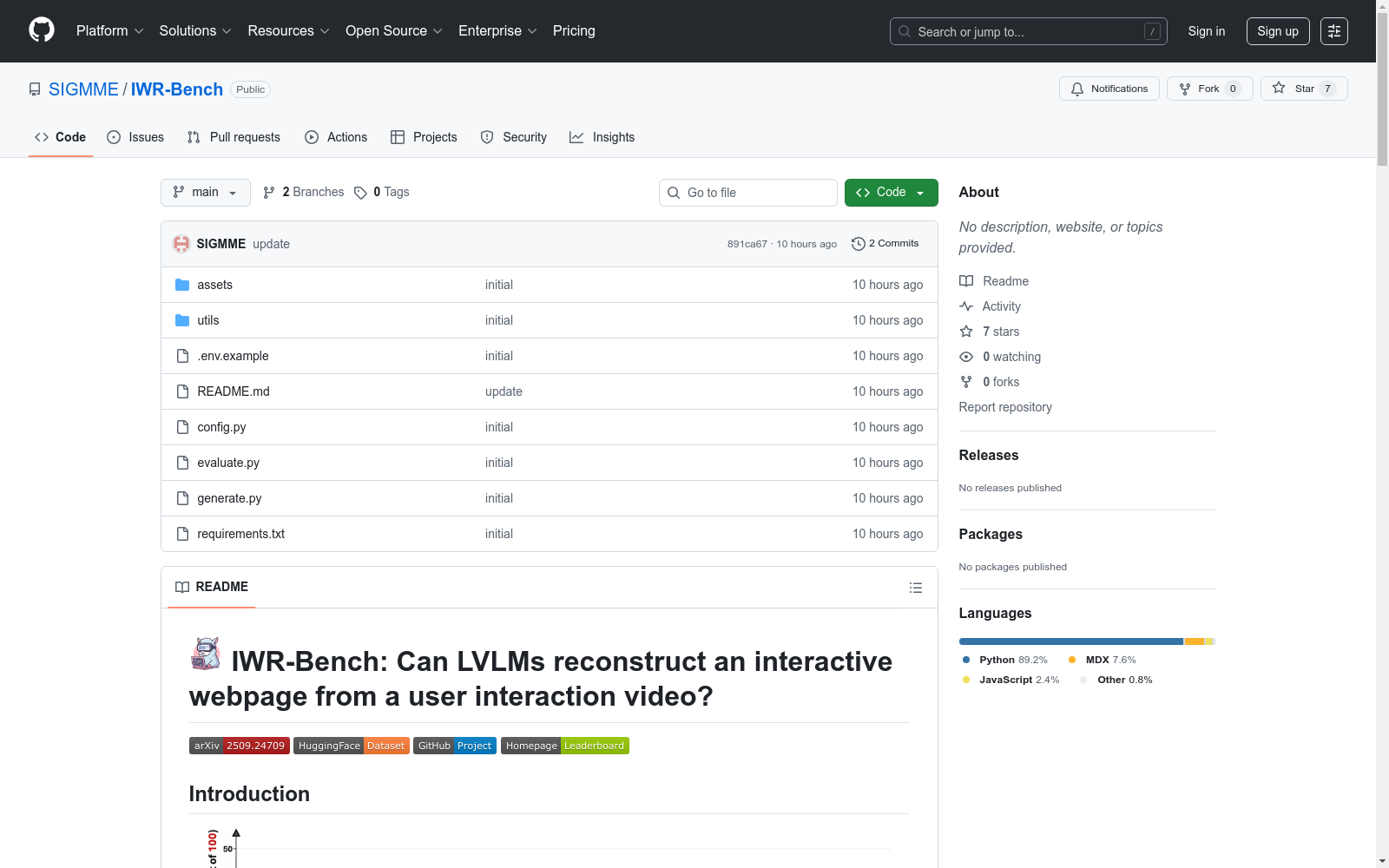Viewport: 1389px width, 868px height.
Task: Click the Search or jump to field
Action: pos(1029,31)
